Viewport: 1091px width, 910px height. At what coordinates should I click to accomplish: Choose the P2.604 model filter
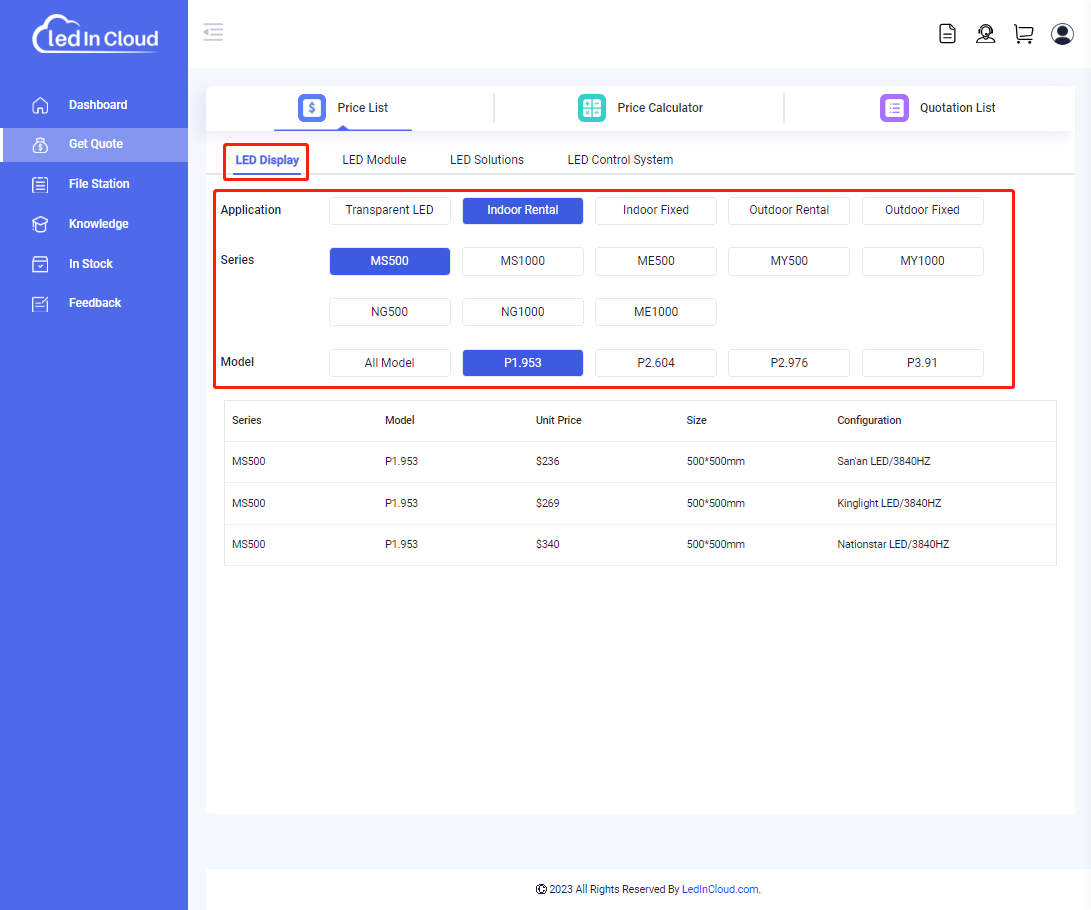[x=655, y=363]
